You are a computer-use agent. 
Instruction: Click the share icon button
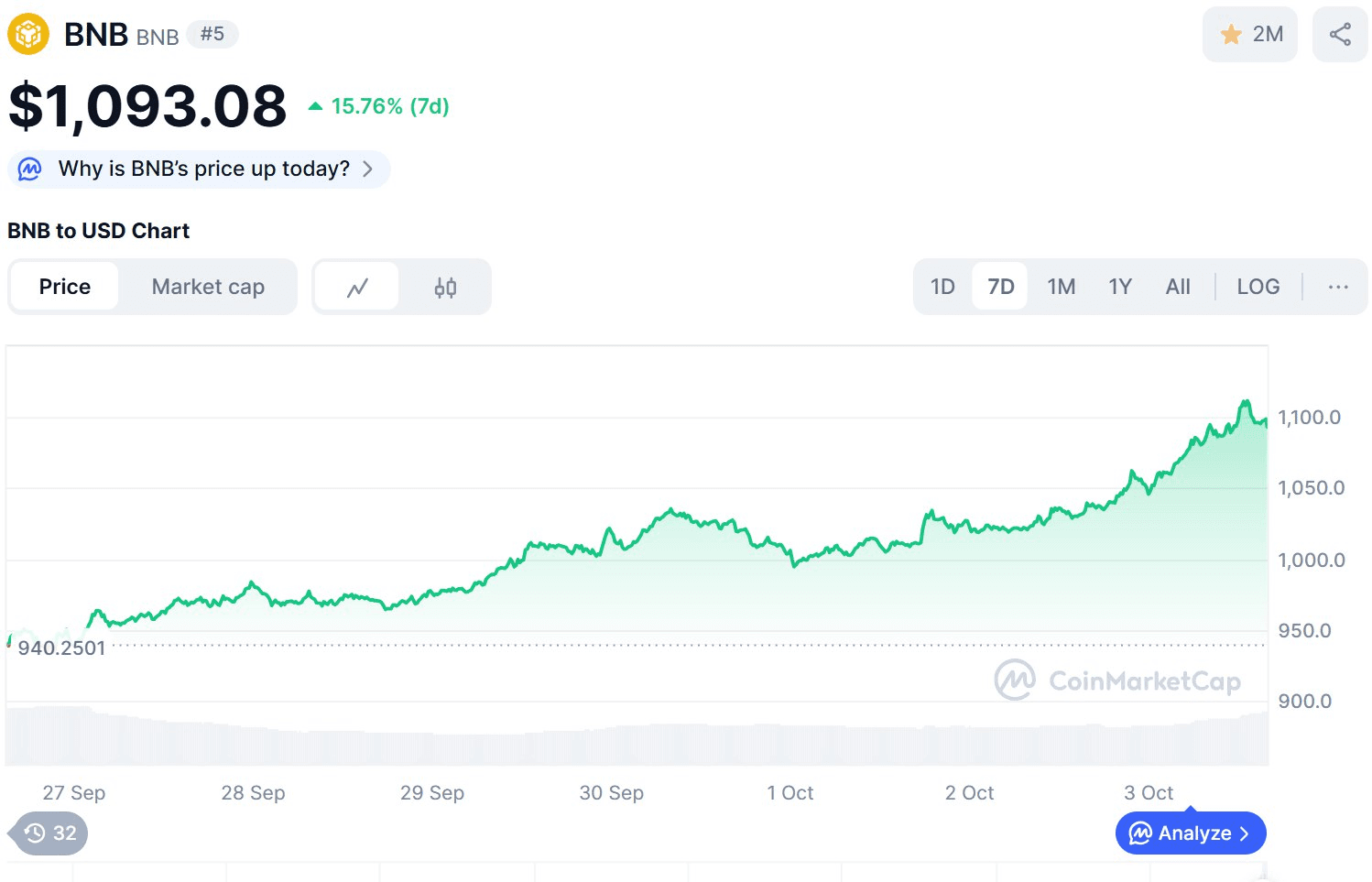coord(1340,35)
